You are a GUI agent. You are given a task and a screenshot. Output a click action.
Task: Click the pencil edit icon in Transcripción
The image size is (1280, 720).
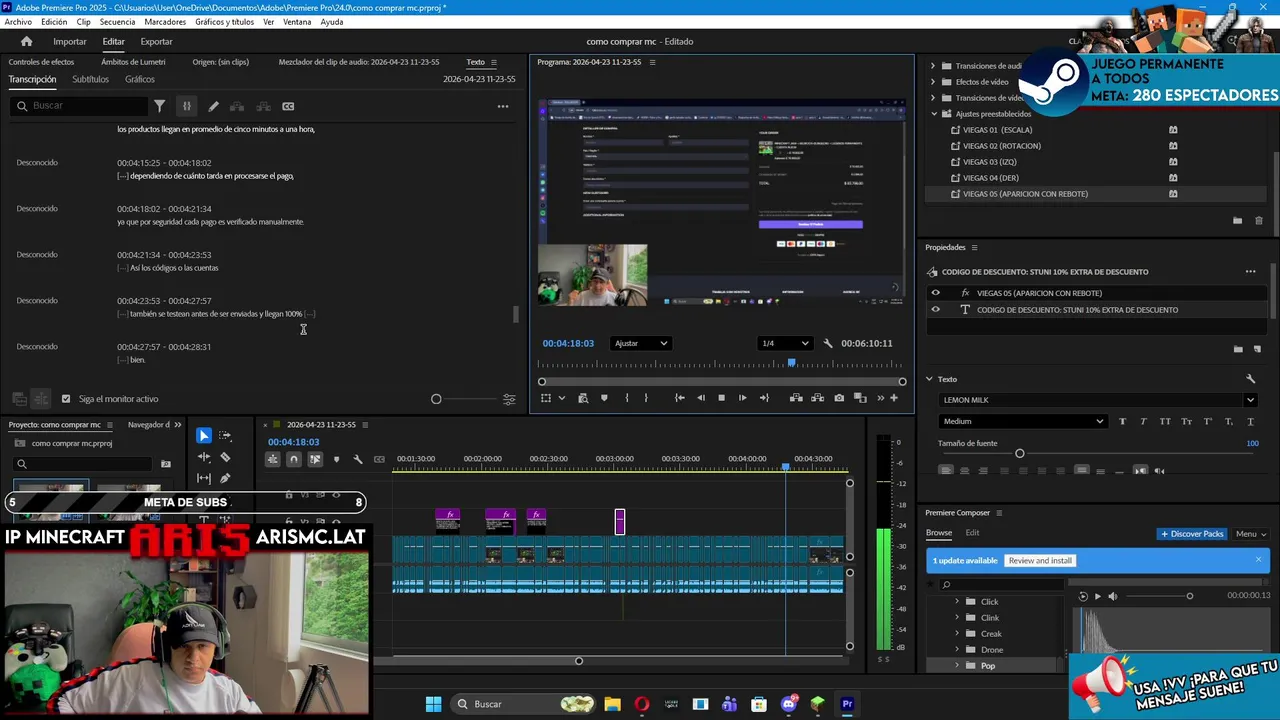pyautogui.click(x=213, y=106)
